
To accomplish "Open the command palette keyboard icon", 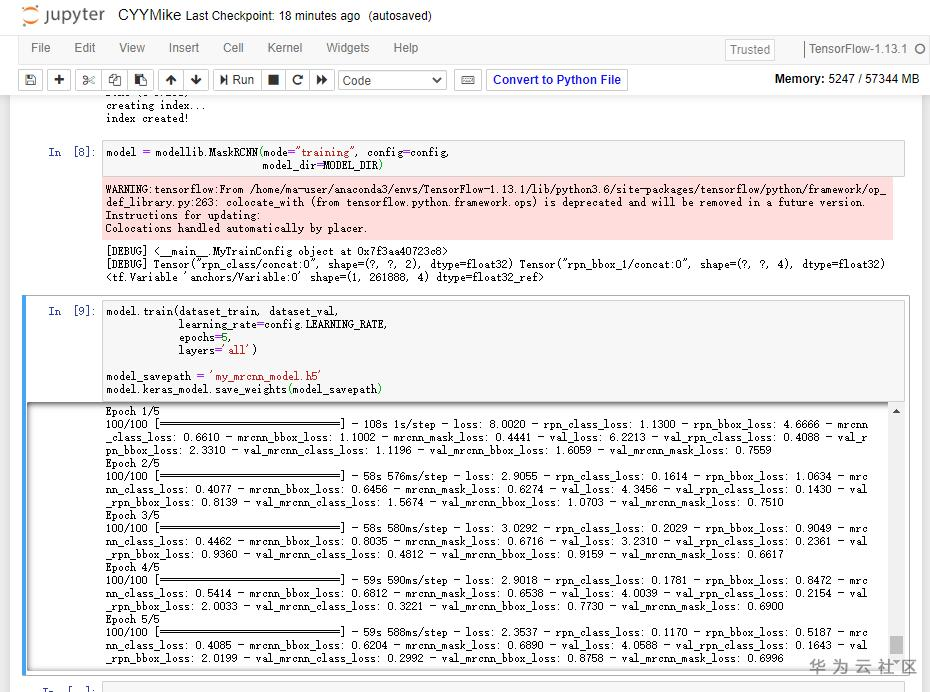I will click(467, 80).
